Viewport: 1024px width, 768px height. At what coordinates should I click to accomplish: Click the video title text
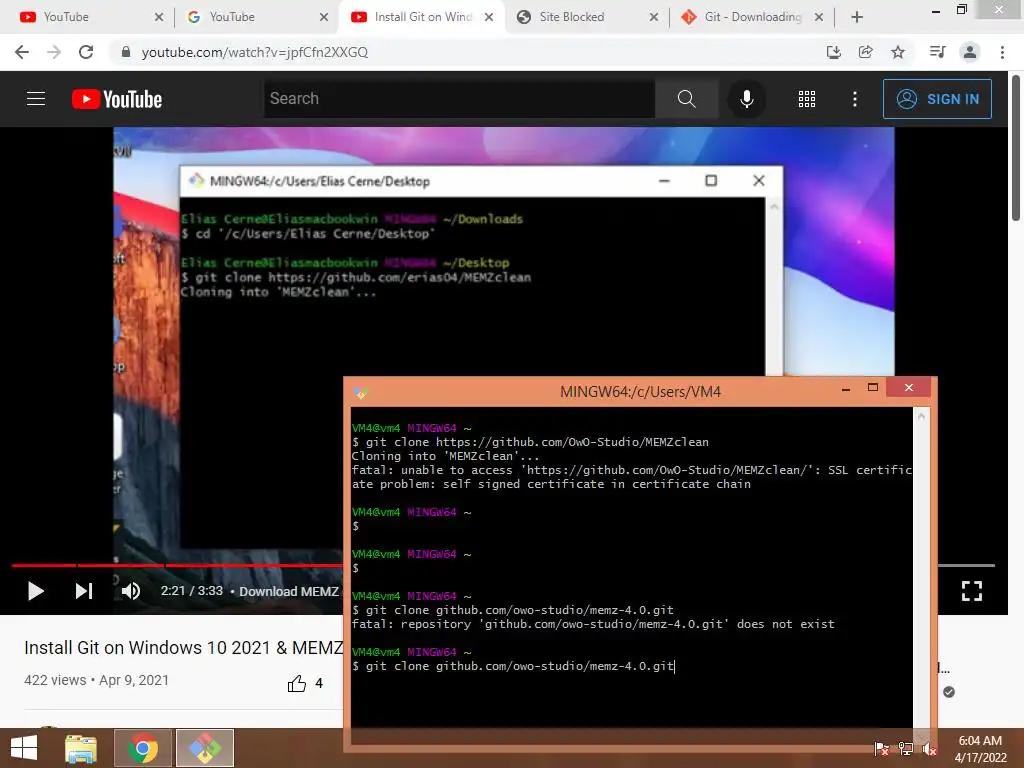coord(184,648)
